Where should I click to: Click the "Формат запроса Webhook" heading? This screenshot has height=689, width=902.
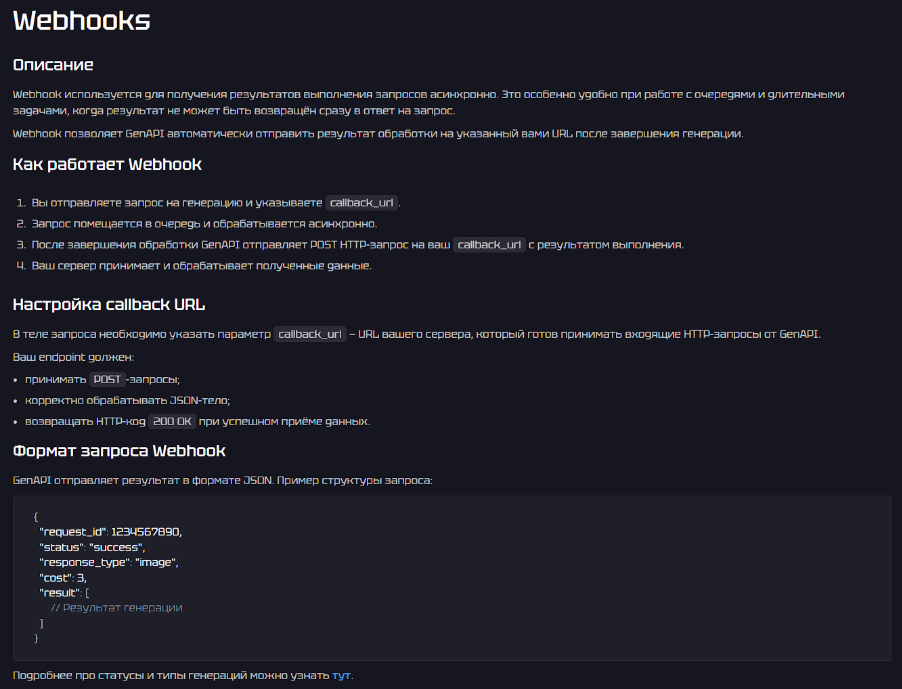click(x=119, y=451)
